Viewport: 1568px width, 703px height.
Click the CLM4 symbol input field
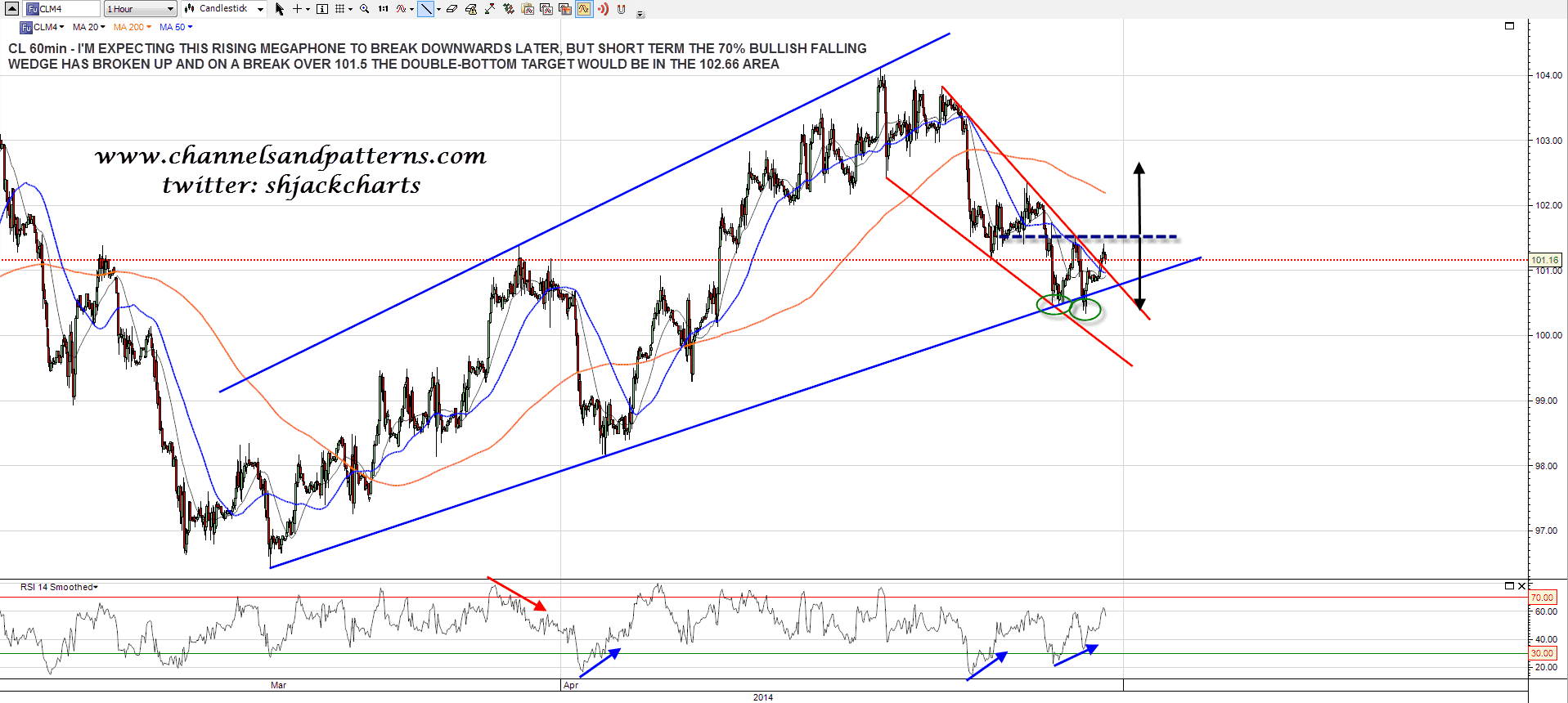point(67,9)
